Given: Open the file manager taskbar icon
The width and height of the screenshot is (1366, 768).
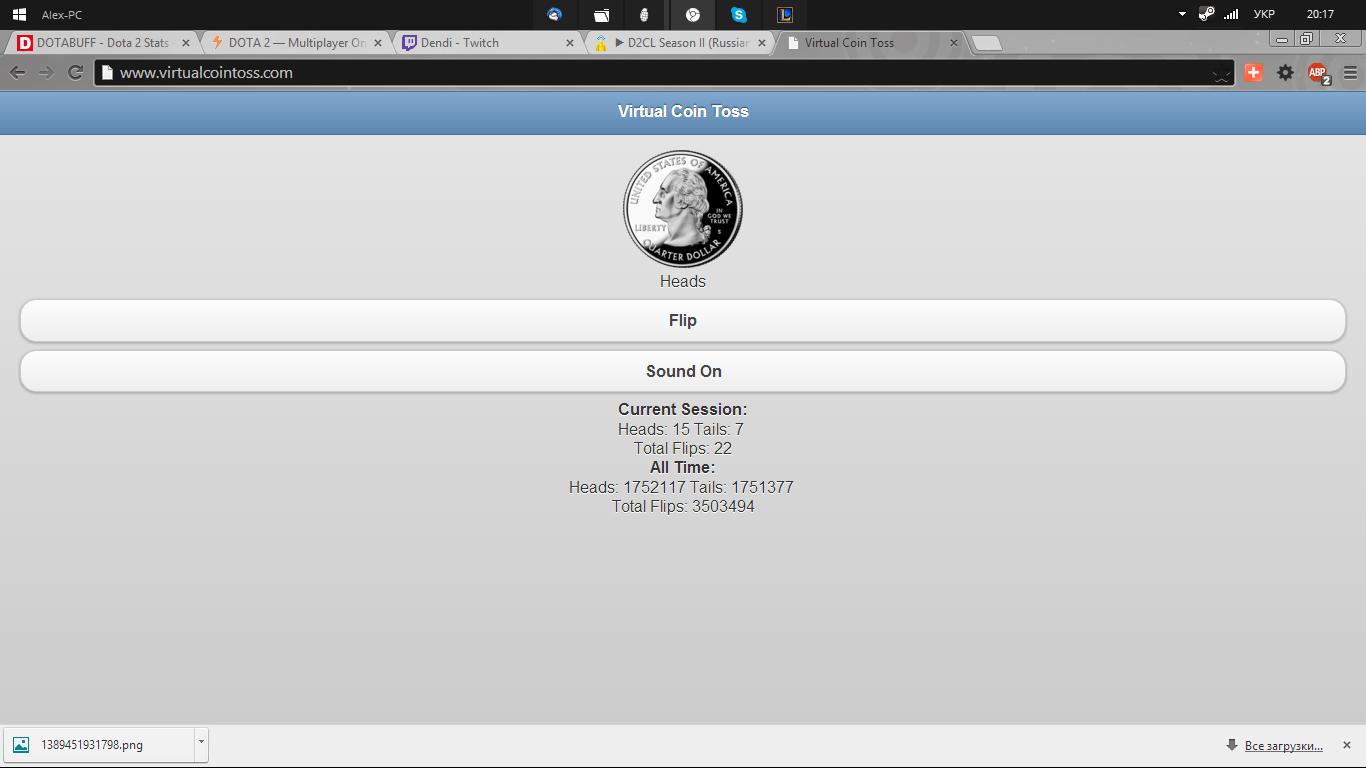Looking at the screenshot, I should point(601,15).
